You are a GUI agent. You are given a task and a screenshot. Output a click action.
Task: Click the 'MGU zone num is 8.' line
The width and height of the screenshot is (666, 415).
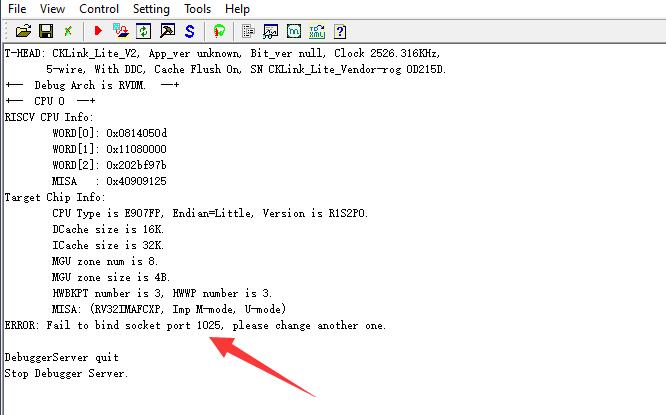point(105,261)
